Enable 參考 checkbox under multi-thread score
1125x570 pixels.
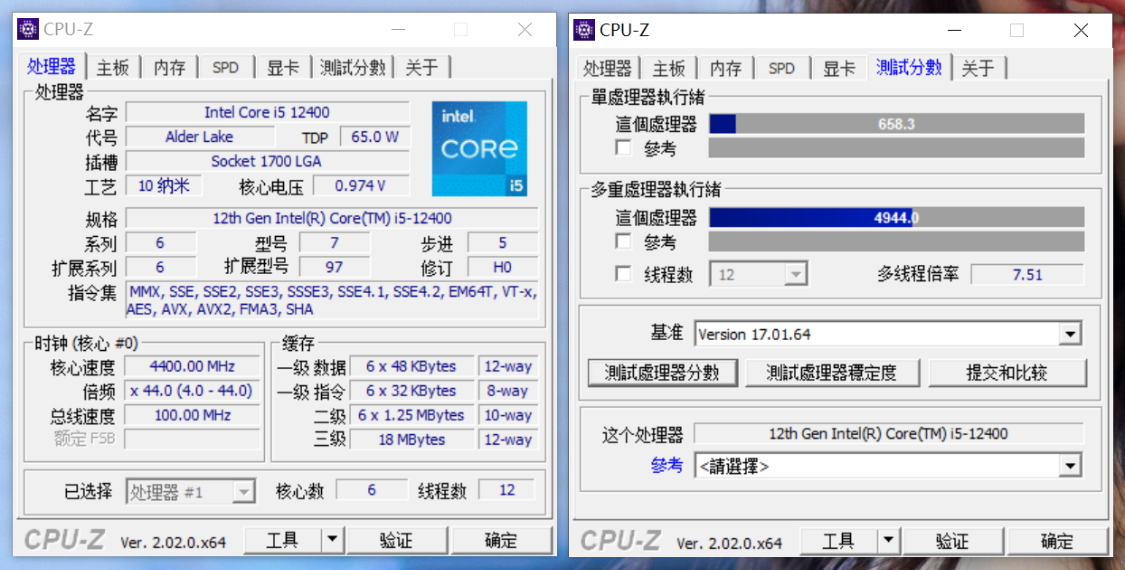coord(624,242)
